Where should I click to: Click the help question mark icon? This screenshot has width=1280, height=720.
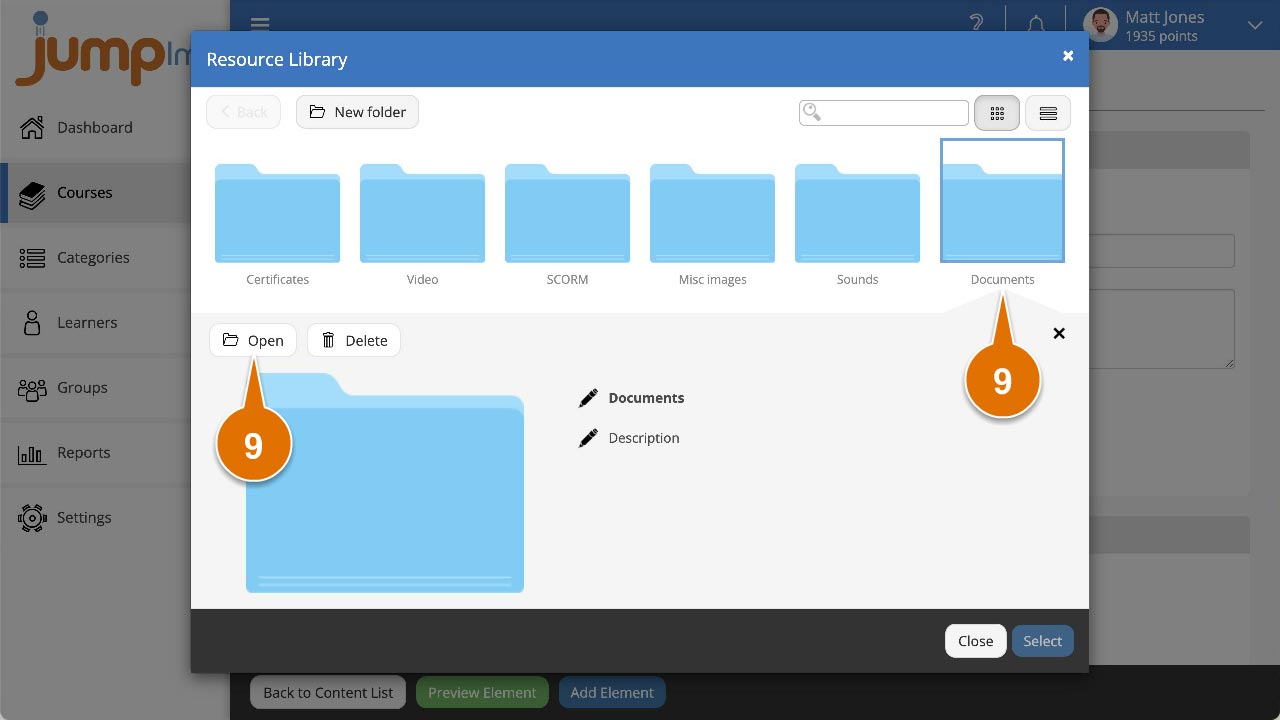pos(976,23)
